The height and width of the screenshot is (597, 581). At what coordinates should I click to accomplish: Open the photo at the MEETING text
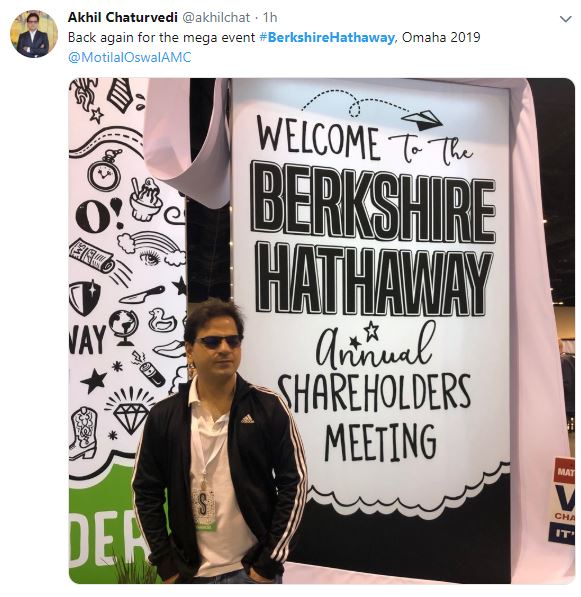coord(380,442)
